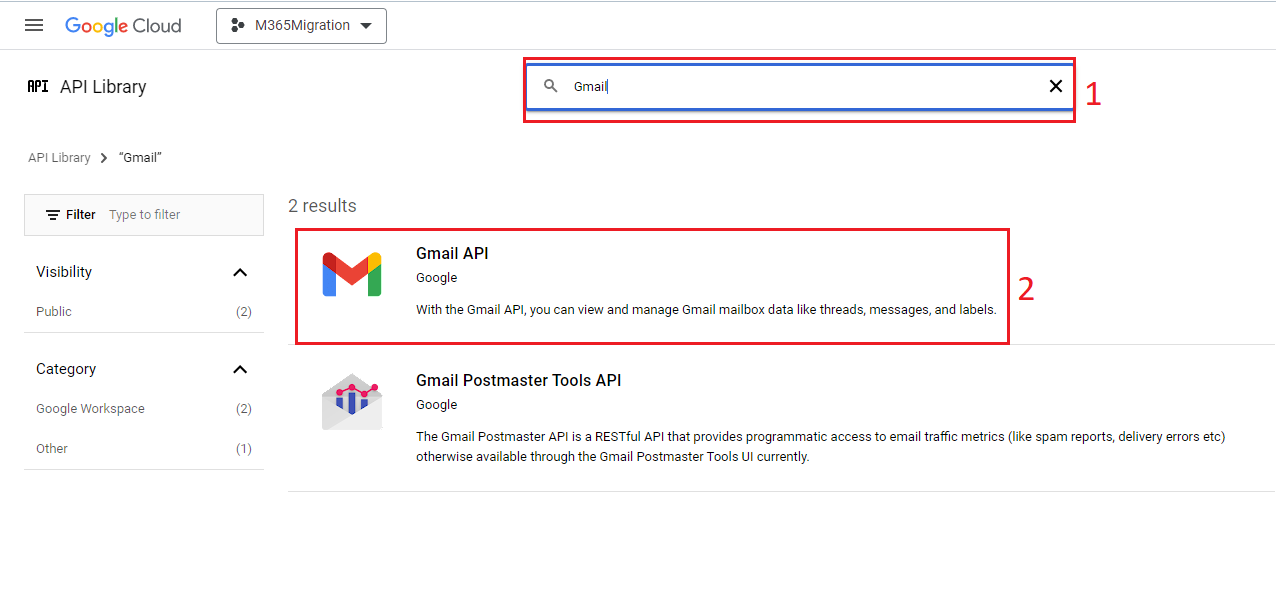Open Gmail Postmaster Tools API result
Screen dimensions: 1276x592
tap(781, 418)
